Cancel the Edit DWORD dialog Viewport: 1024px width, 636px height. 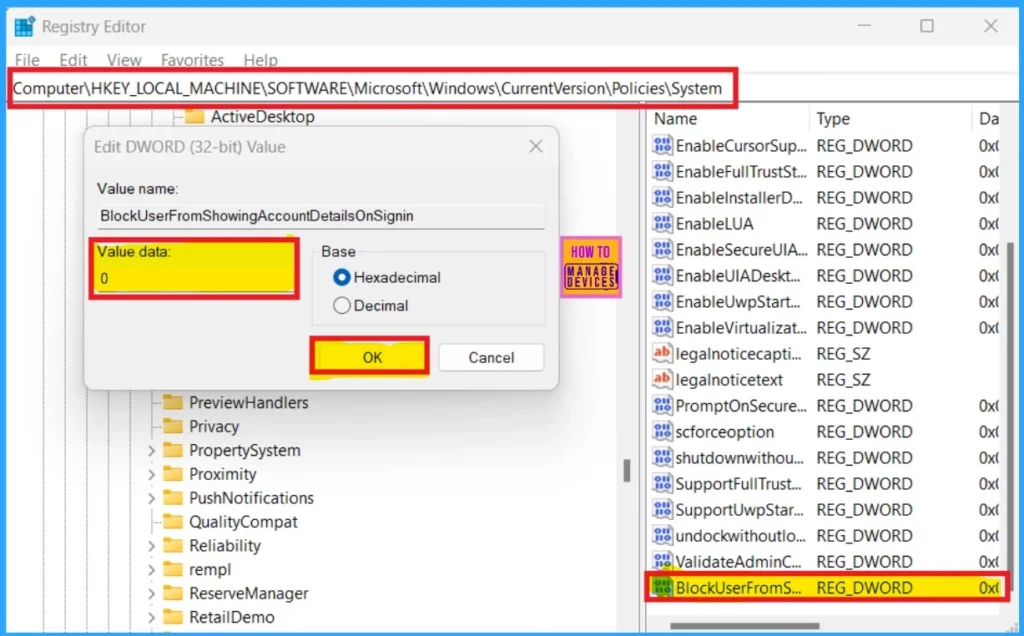[491, 357]
